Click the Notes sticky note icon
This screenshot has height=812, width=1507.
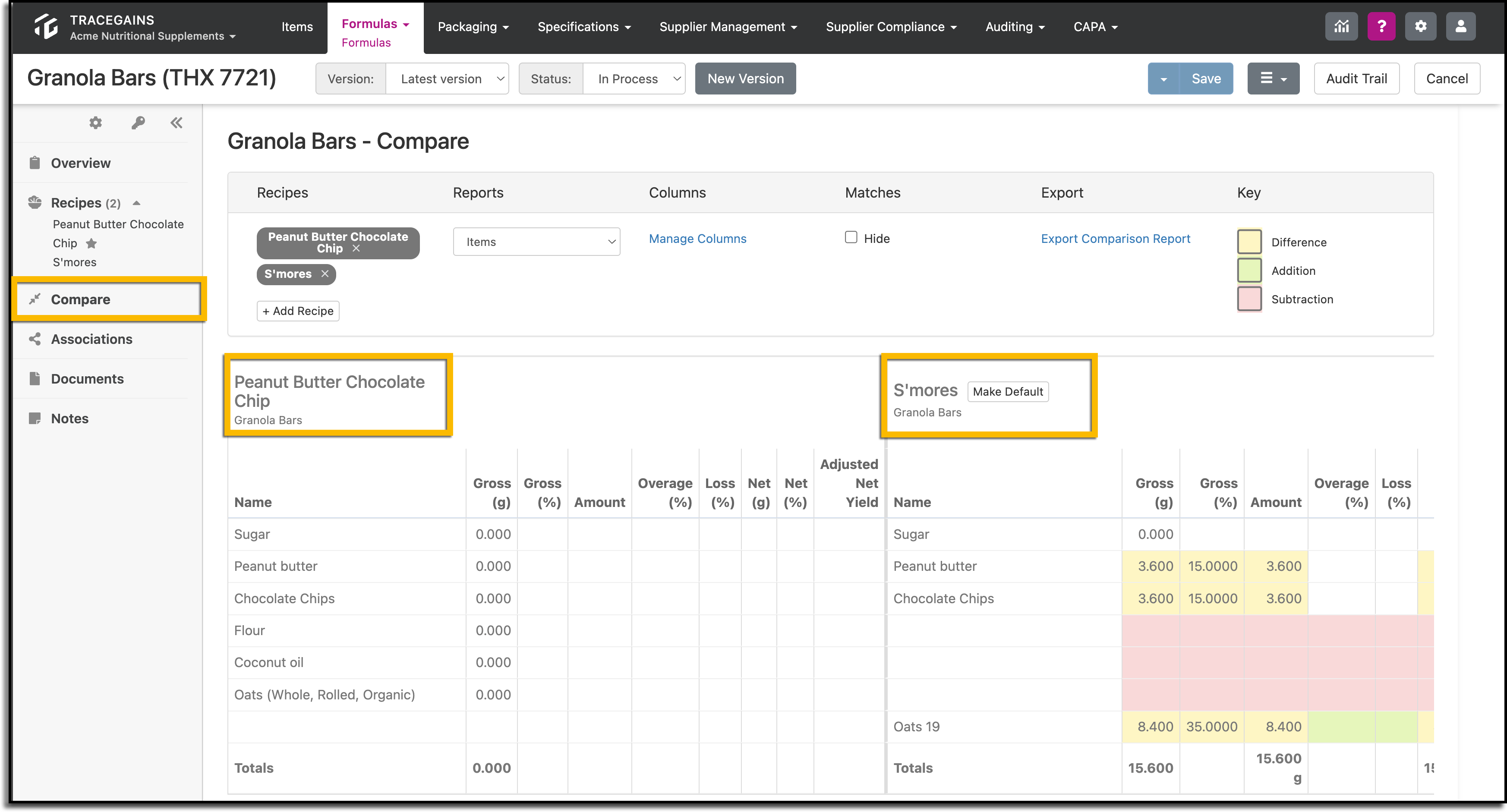click(x=35, y=418)
